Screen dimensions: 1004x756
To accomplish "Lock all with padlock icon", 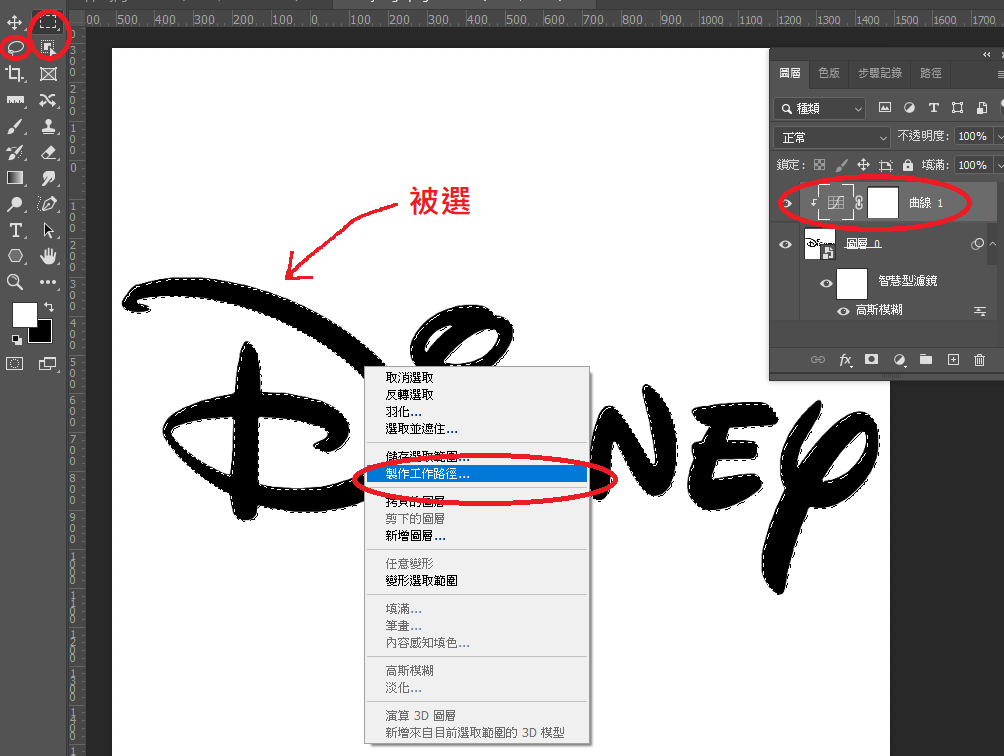I will [x=907, y=165].
